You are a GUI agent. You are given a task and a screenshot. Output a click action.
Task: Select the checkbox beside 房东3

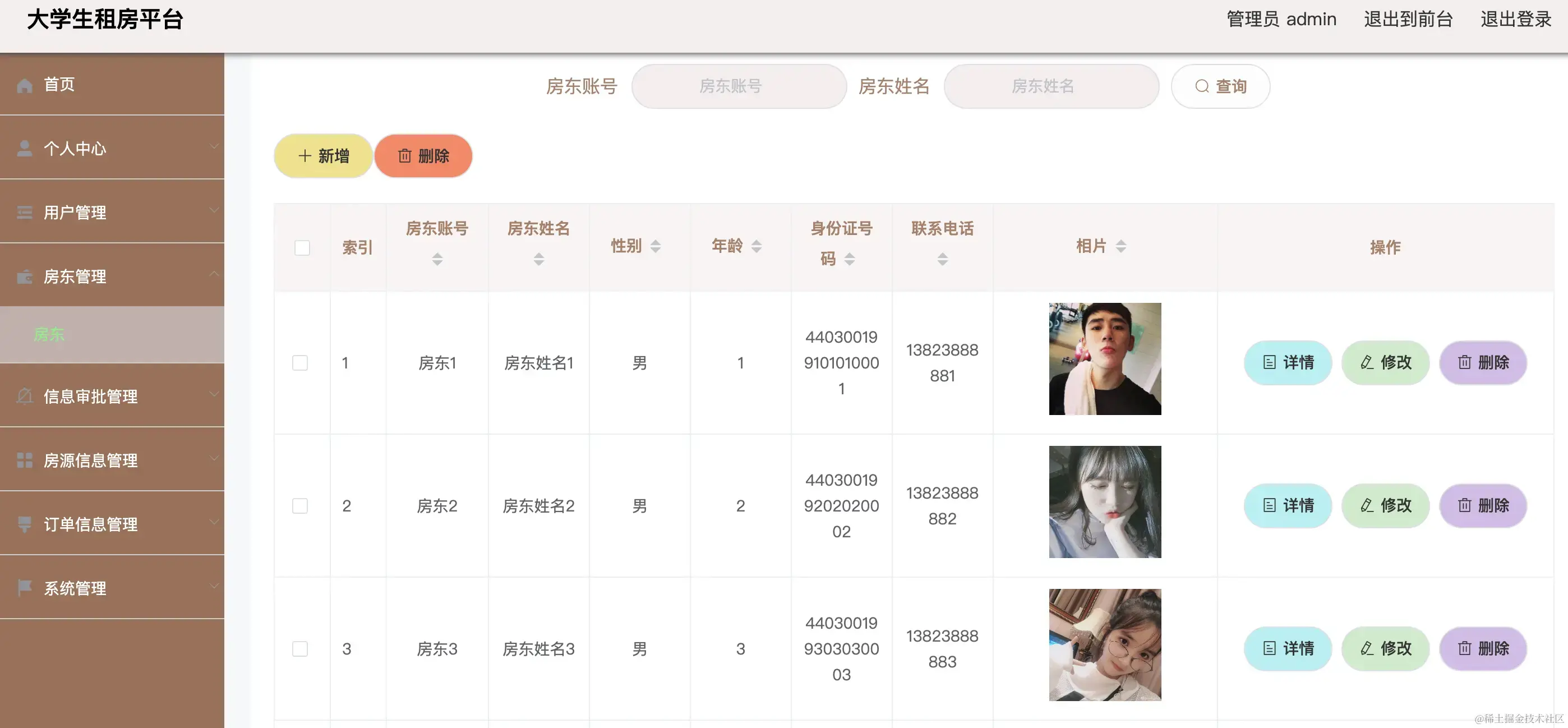pyautogui.click(x=301, y=649)
